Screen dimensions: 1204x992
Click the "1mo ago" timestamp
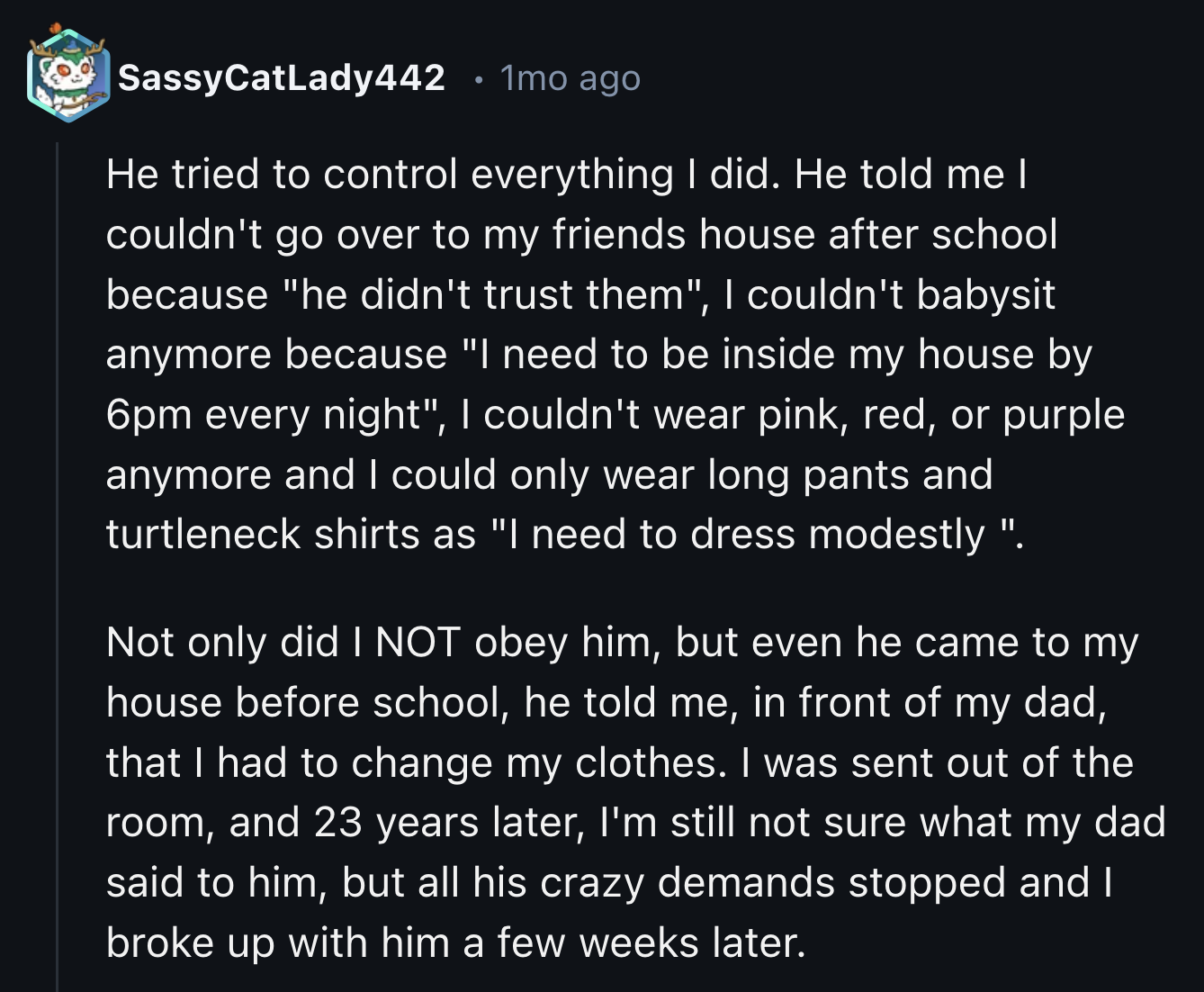(x=571, y=78)
